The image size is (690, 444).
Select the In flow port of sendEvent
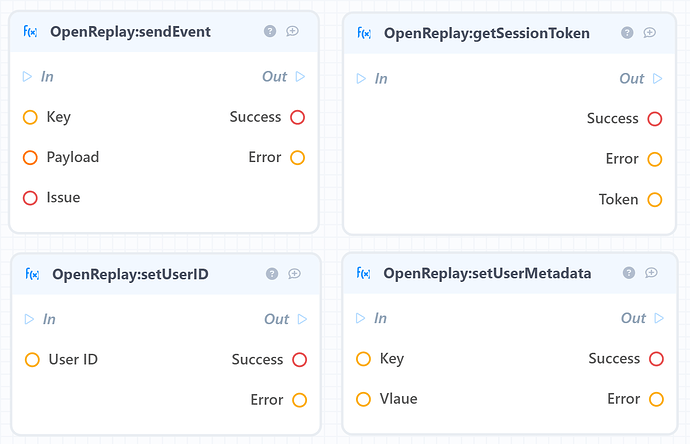(27, 77)
